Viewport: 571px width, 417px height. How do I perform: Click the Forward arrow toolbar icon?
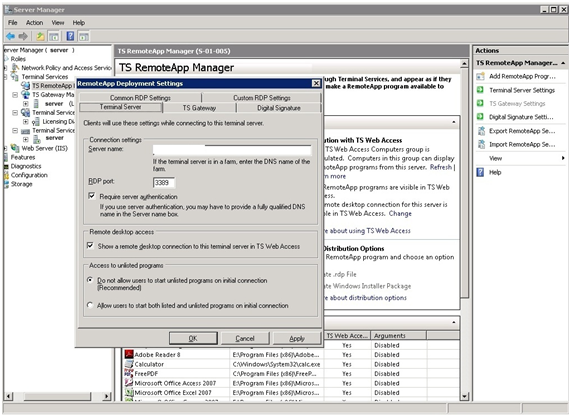pos(23,36)
